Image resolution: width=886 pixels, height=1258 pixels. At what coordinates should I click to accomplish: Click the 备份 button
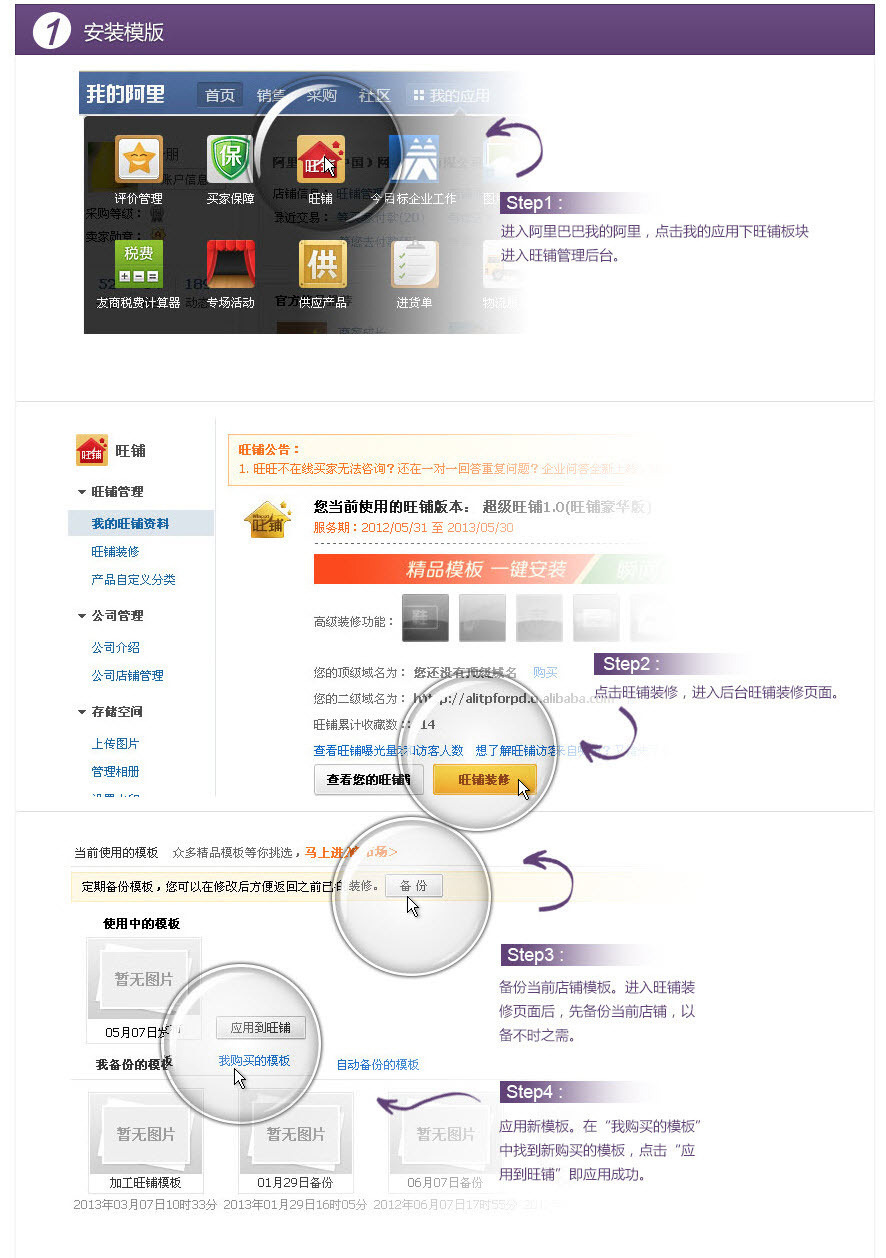(414, 886)
